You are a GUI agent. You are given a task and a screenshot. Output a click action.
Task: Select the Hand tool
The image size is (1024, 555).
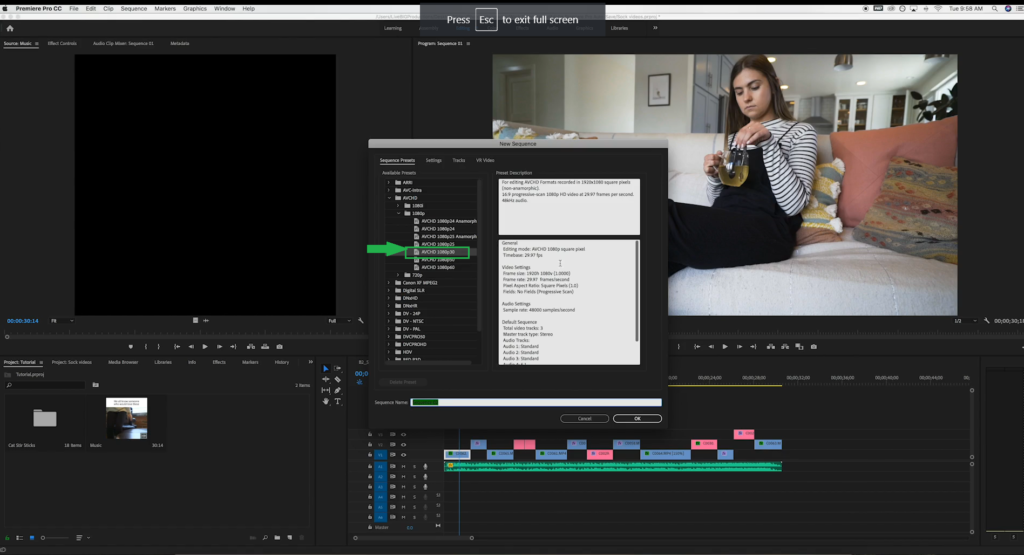(325, 402)
